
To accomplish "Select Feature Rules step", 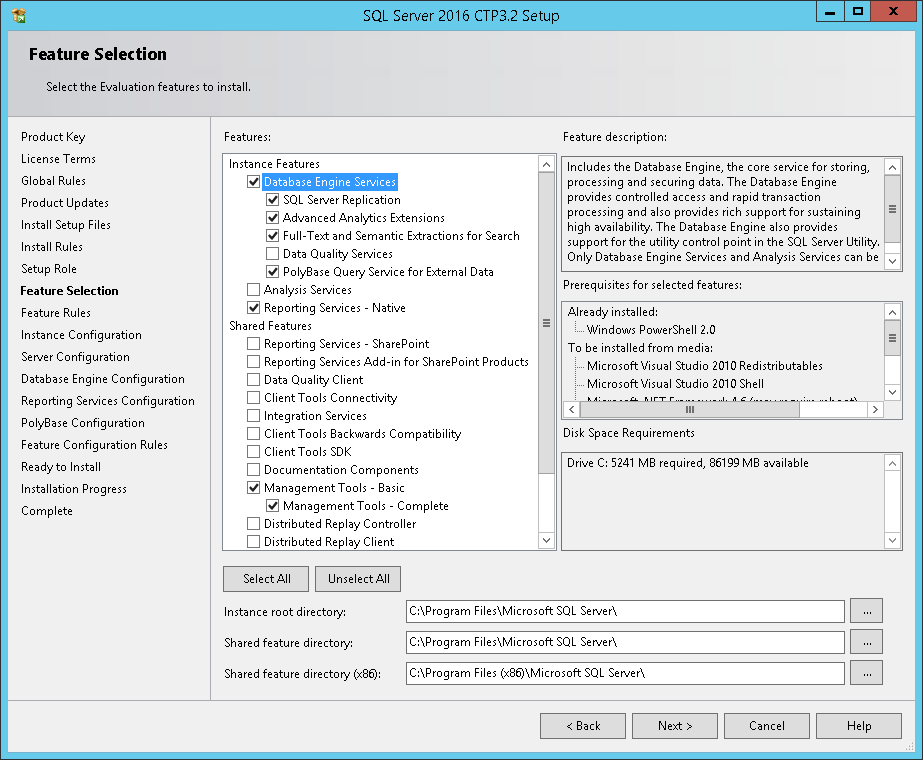I will 56,313.
